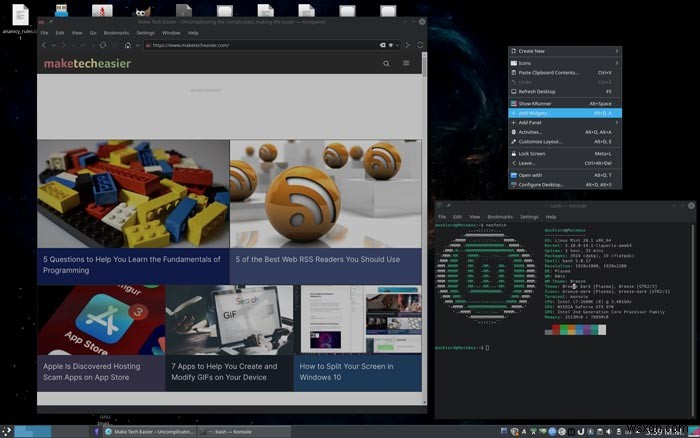700x438 pixels.
Task: Expand the Create New submenu
Action: pyautogui.click(x=565, y=51)
